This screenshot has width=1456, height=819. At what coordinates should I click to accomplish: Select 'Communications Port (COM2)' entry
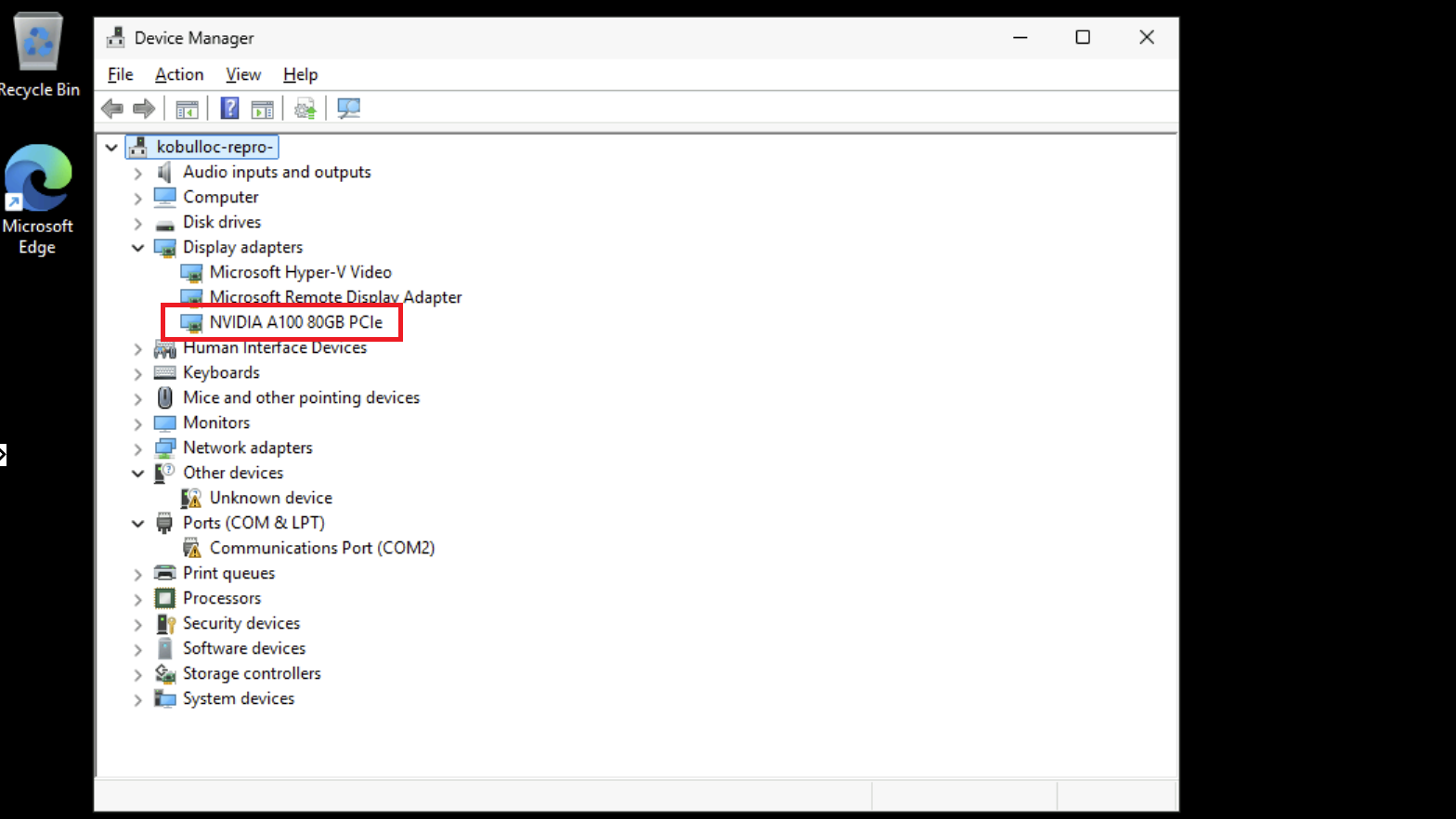(x=321, y=548)
